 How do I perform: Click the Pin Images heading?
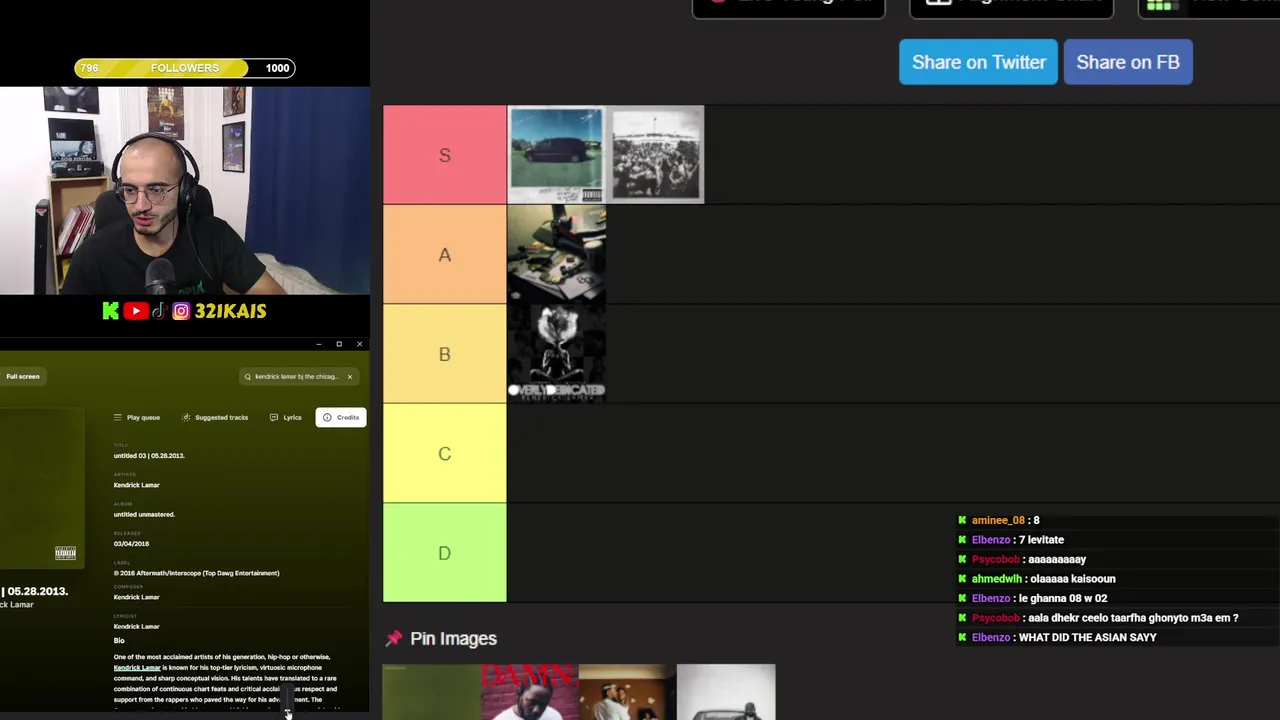point(453,638)
